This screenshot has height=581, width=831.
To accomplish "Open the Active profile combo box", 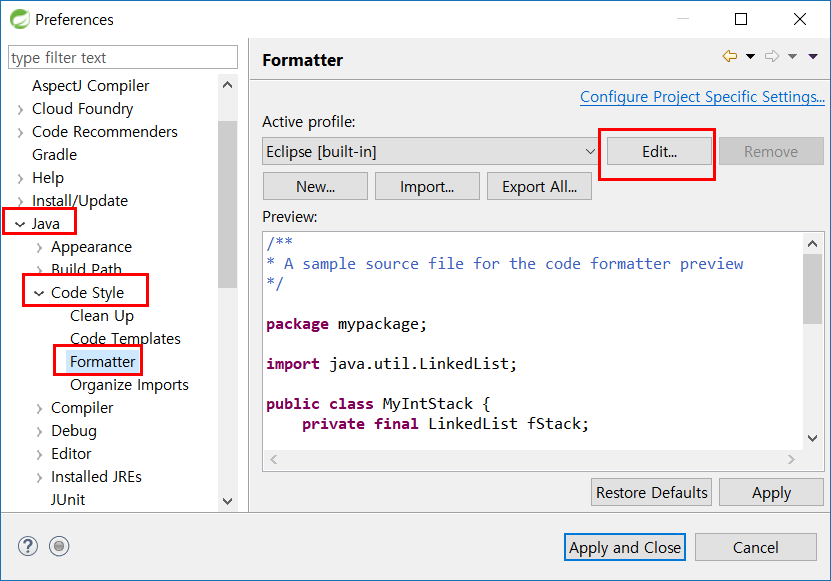I will tap(431, 152).
